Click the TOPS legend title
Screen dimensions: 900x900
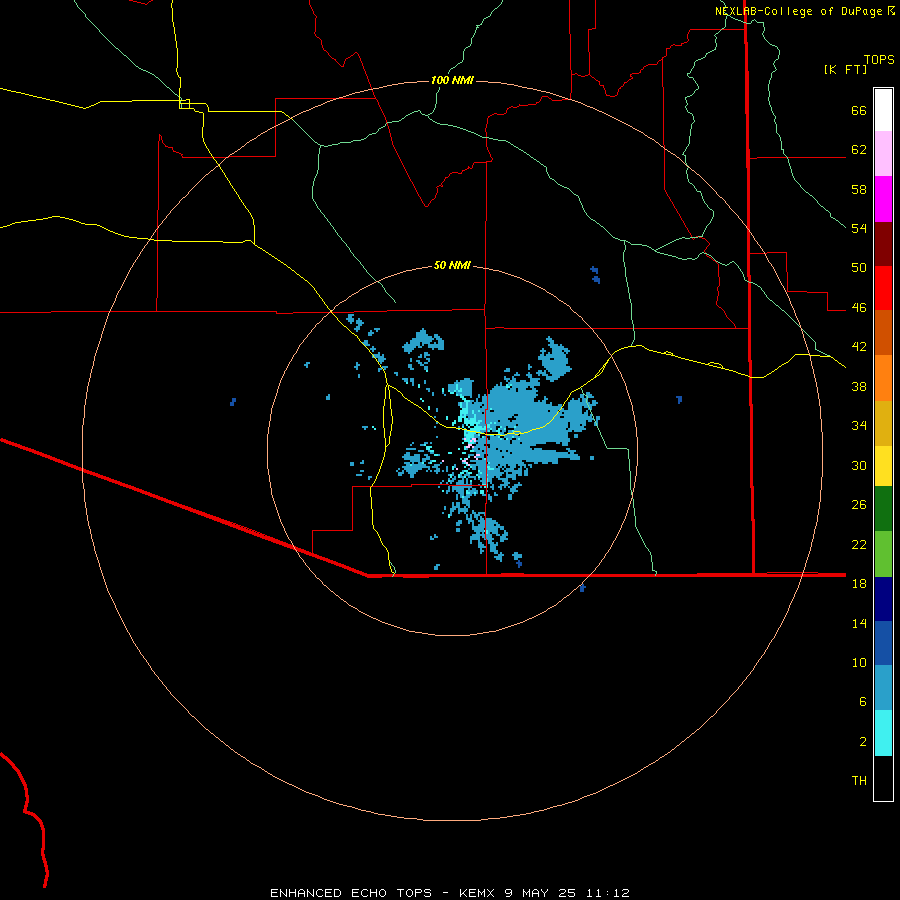(879, 59)
